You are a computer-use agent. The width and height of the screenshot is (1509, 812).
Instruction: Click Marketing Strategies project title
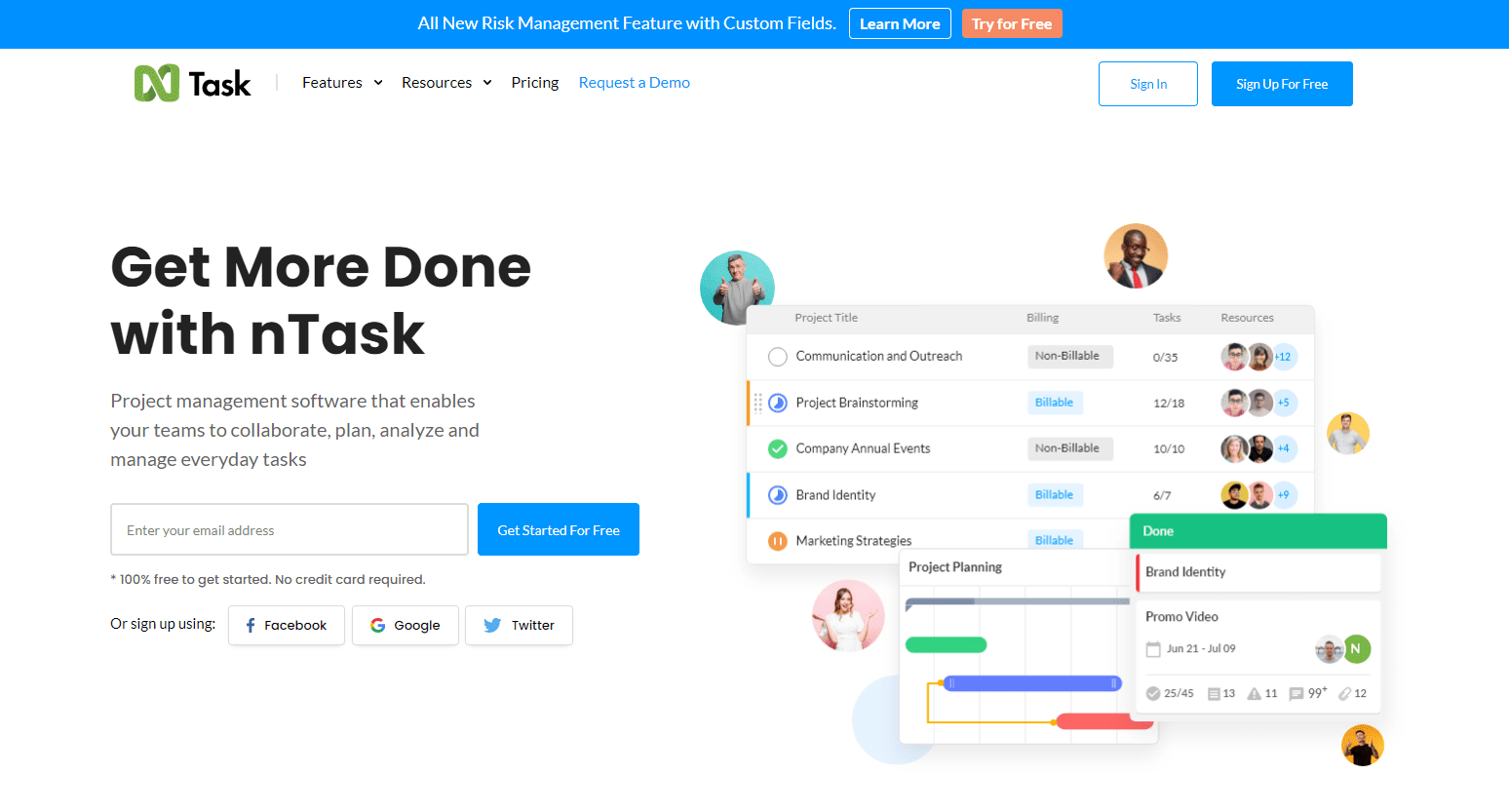pyautogui.click(x=854, y=541)
